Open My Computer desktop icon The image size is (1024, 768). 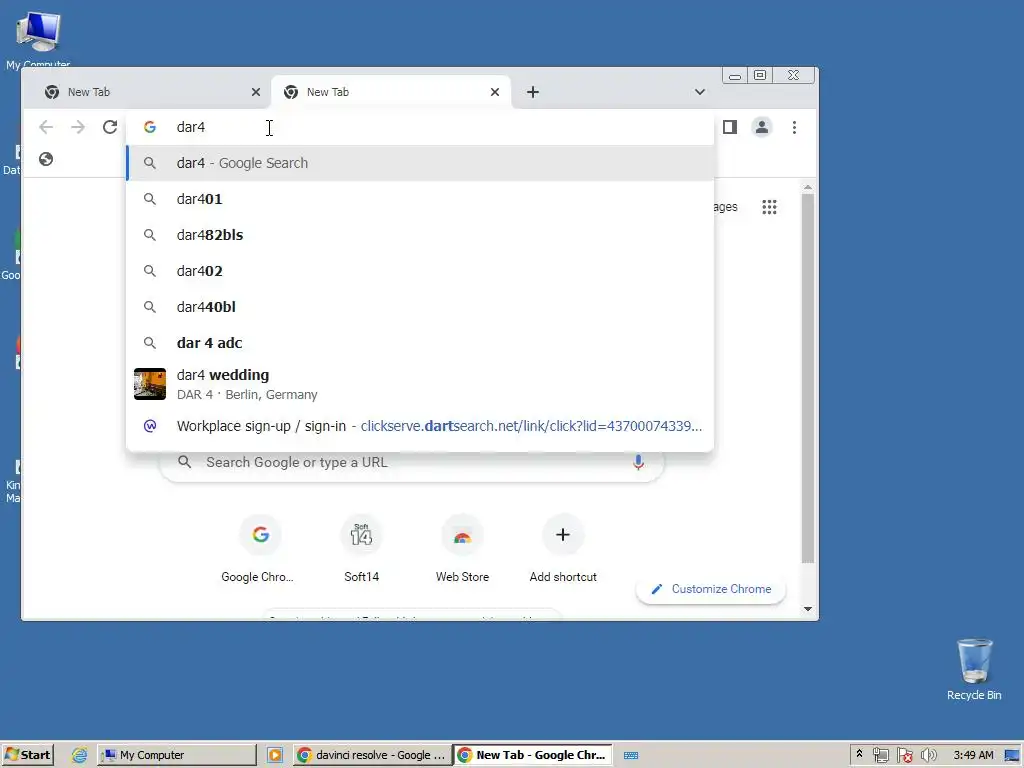click(38, 39)
